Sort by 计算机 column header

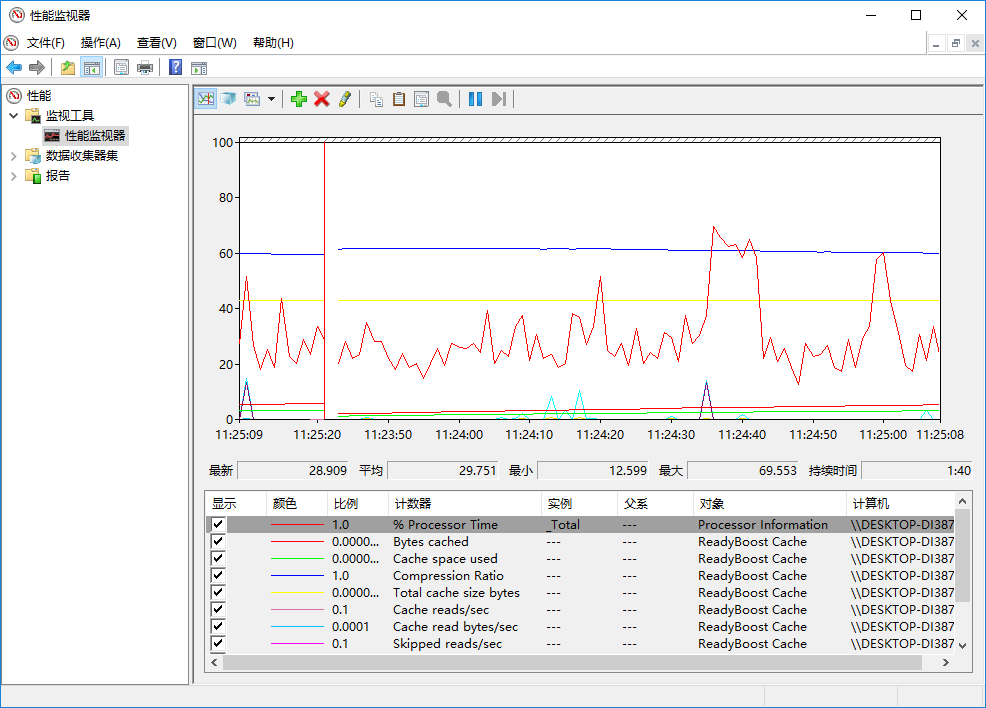pyautogui.click(x=900, y=504)
